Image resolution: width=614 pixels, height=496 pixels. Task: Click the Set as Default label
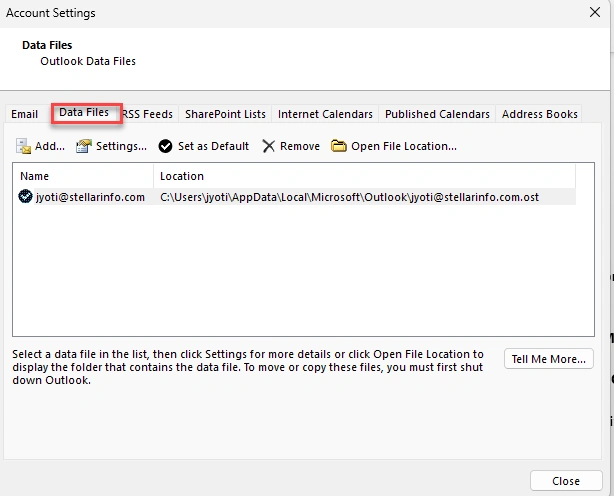[x=213, y=146]
